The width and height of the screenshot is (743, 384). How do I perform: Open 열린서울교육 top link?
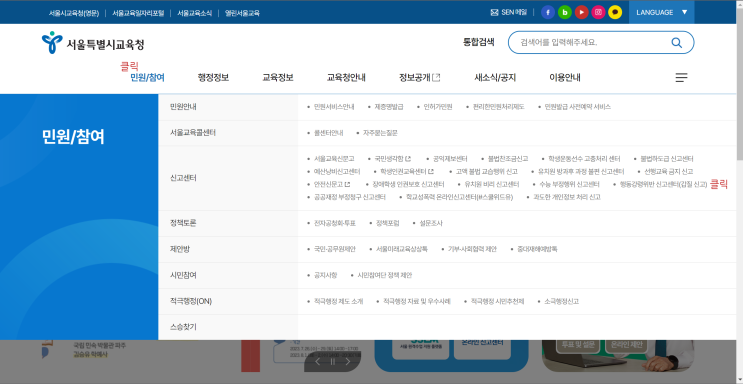tap(242, 13)
